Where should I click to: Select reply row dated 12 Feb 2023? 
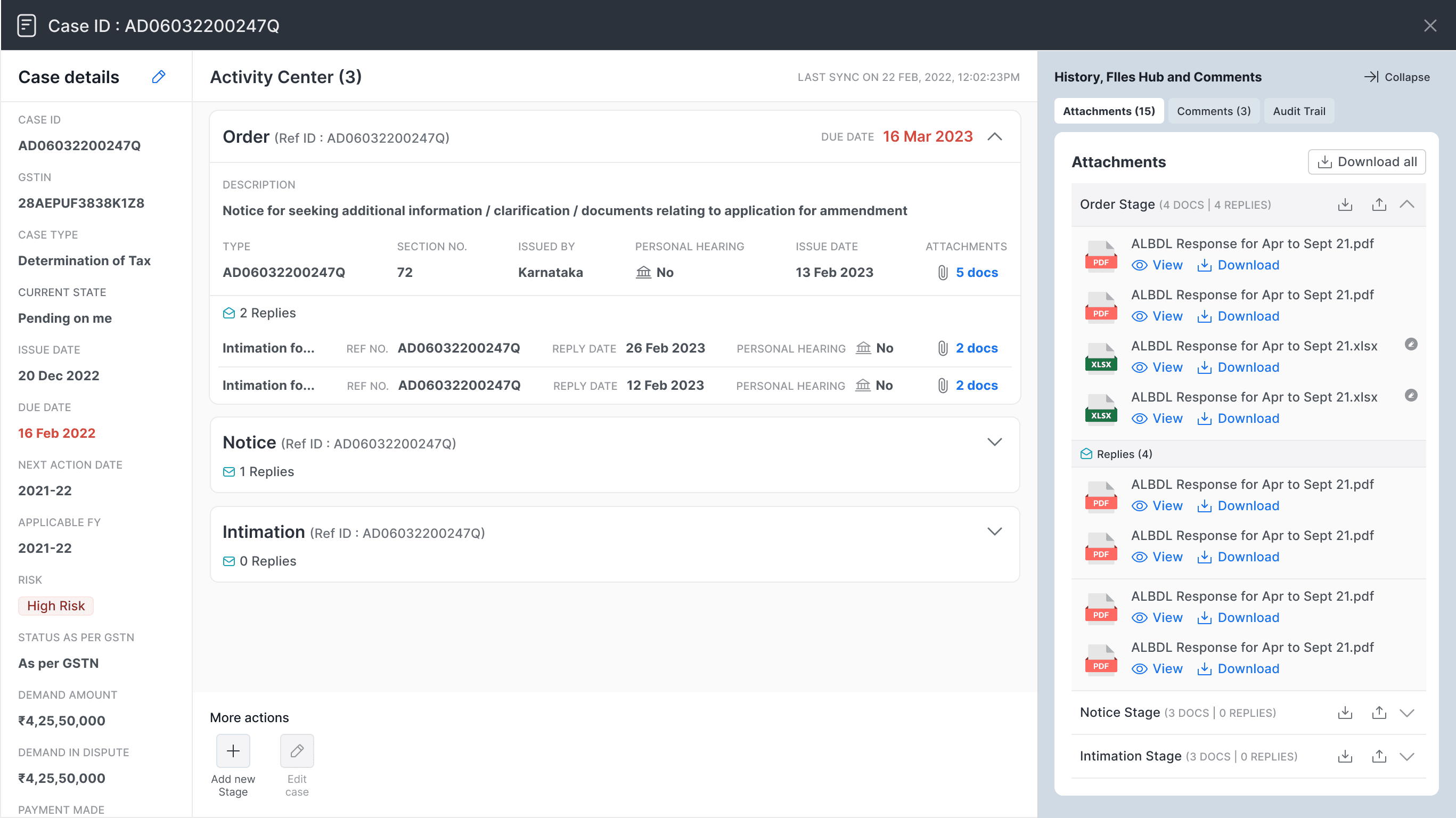(615, 386)
